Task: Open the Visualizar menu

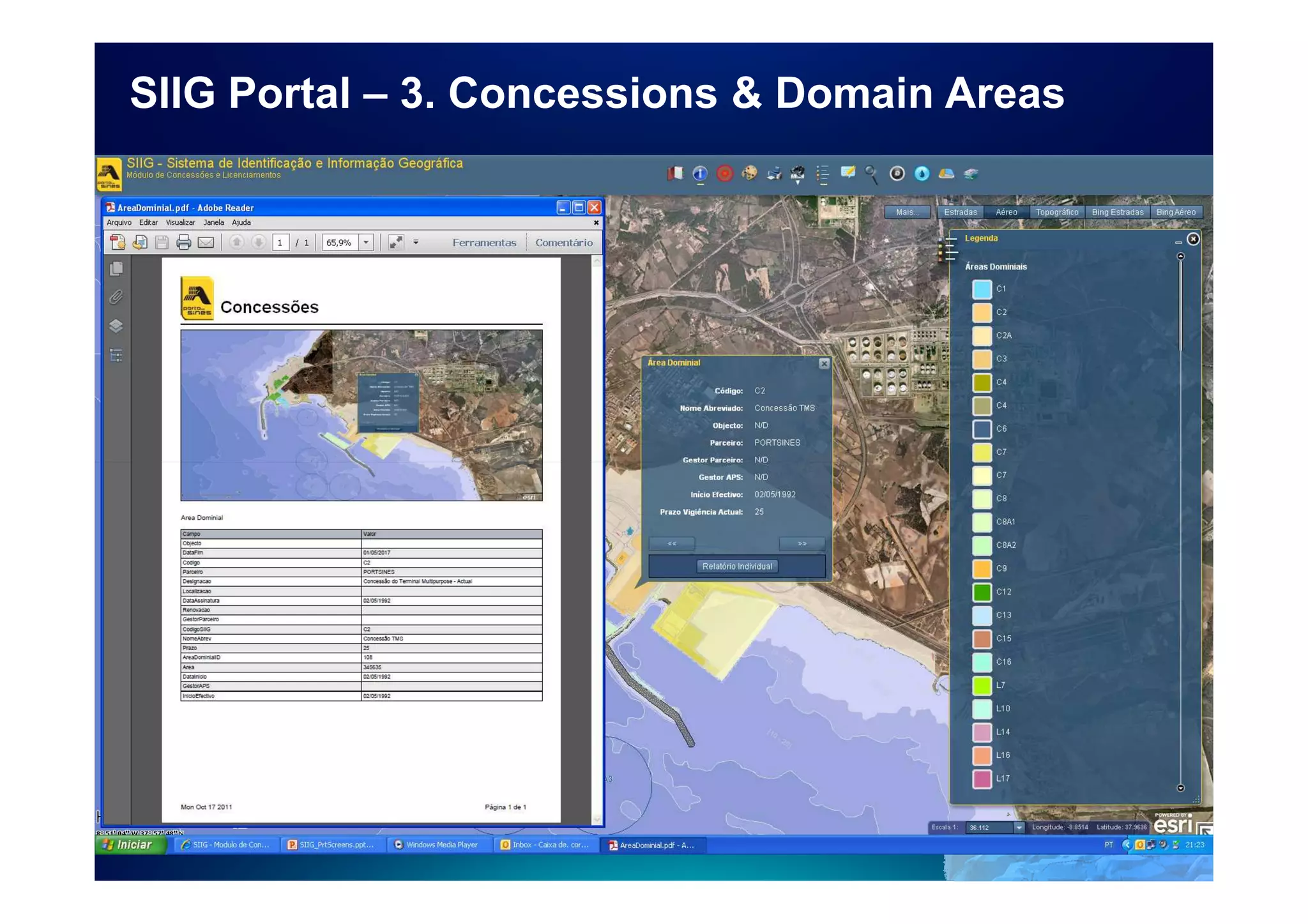Action: tap(180, 223)
